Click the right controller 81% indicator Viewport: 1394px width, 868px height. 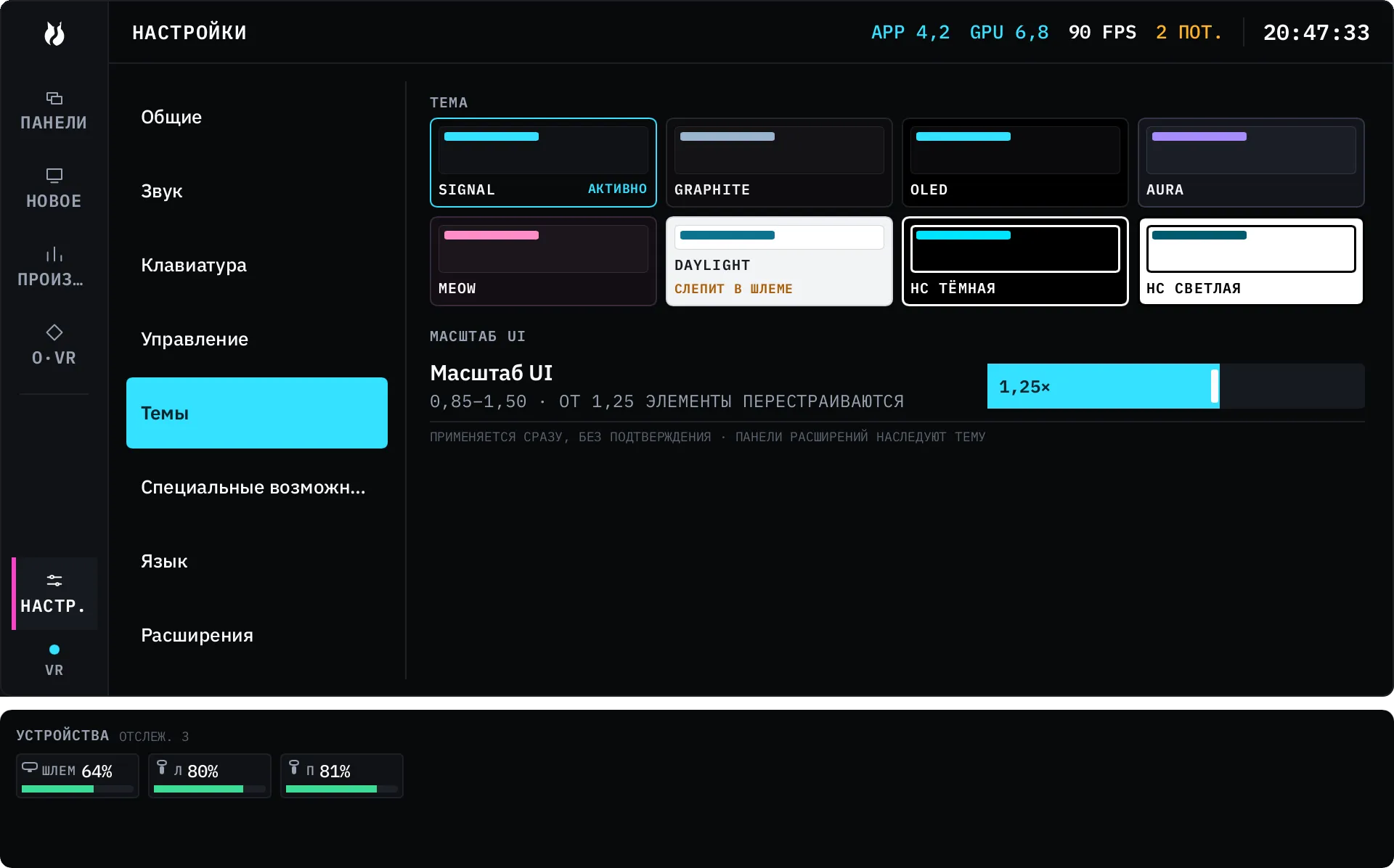coord(342,776)
